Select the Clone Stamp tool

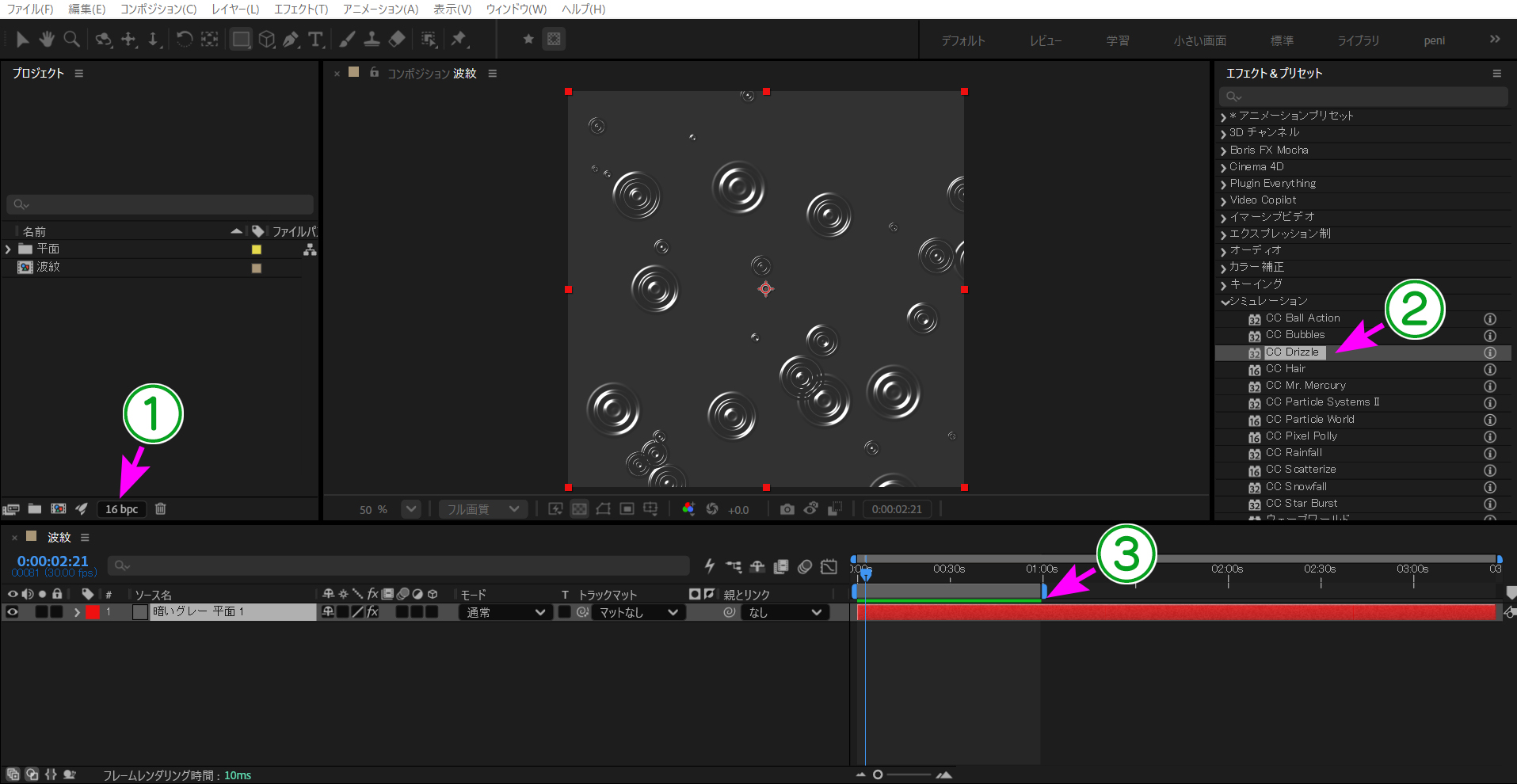click(x=372, y=39)
